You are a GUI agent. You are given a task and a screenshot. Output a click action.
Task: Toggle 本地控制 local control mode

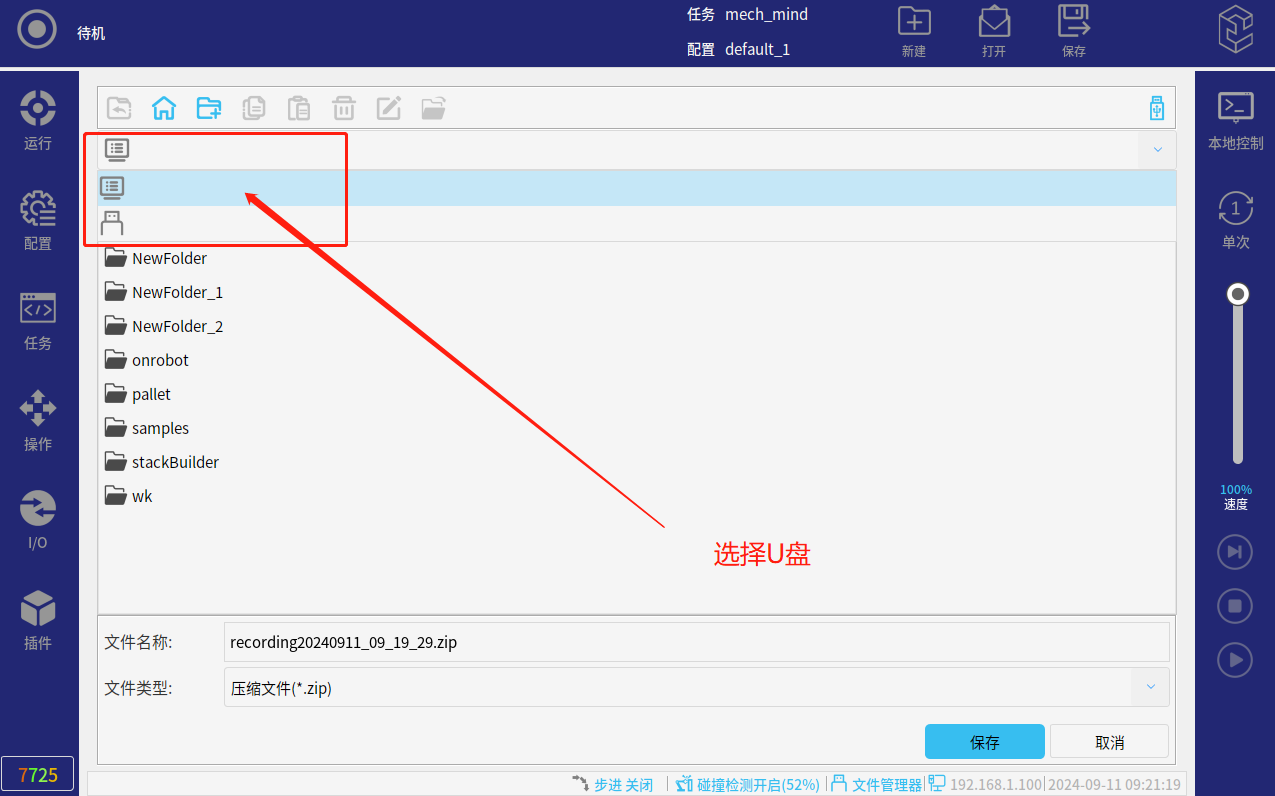pos(1235,120)
